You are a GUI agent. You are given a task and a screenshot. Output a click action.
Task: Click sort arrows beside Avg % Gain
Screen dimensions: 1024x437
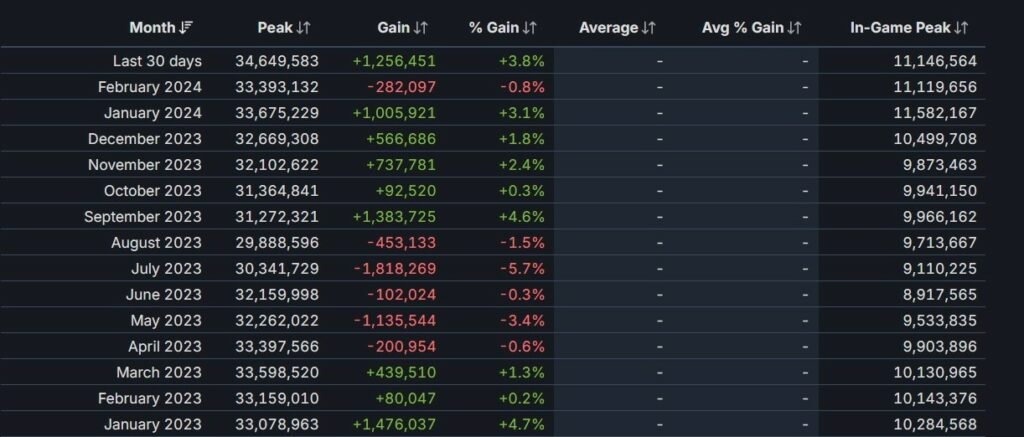click(795, 28)
